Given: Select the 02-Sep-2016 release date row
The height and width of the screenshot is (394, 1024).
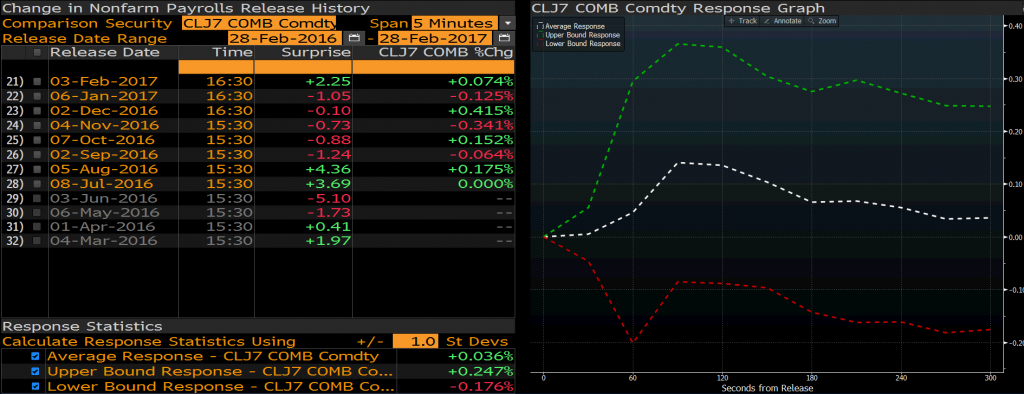Looking at the screenshot, I should 104,154.
